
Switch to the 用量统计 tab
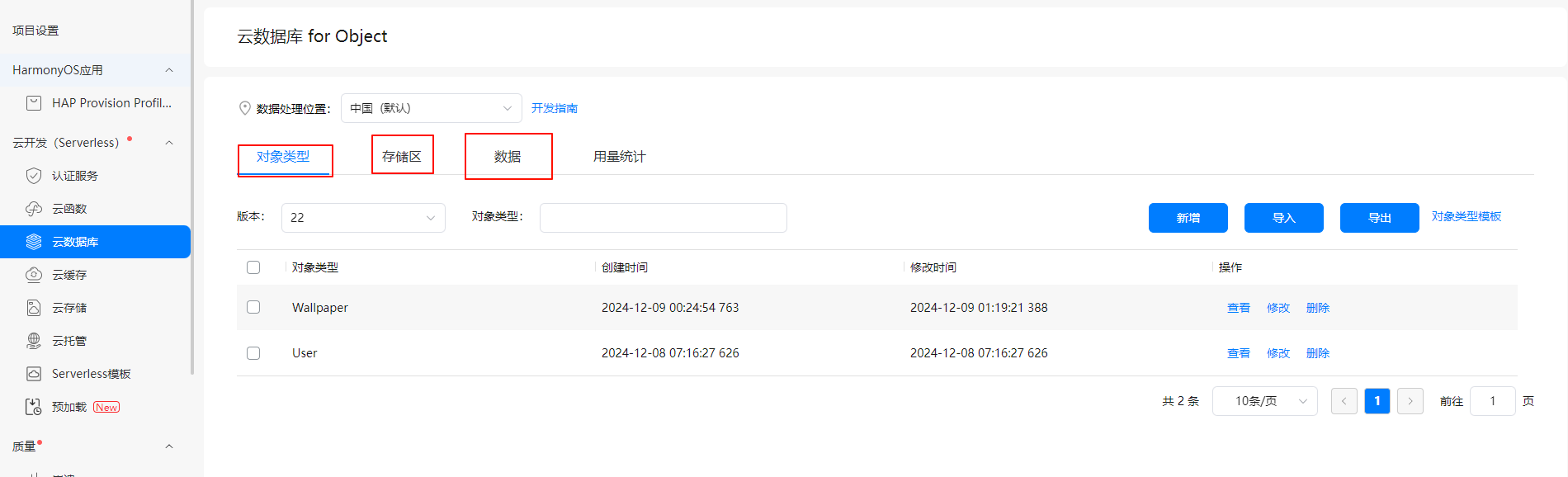[619, 157]
